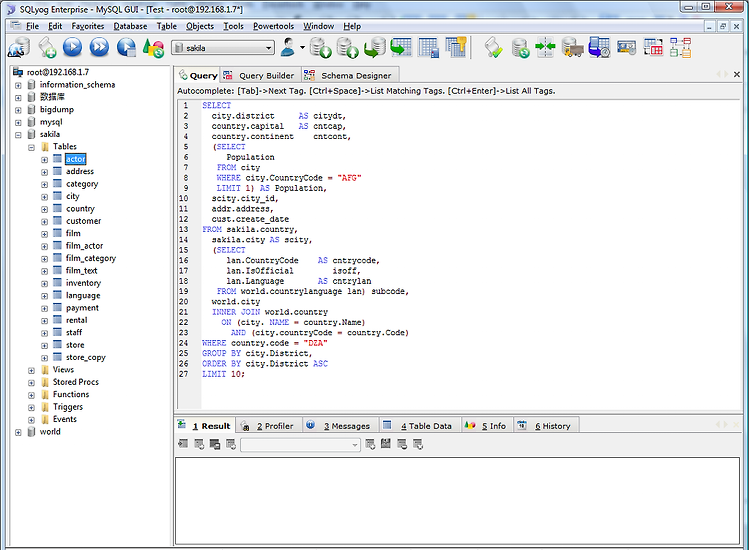Screen dimensions: 750x550
Task: Click the Execute All Queries icon
Action: (99, 47)
